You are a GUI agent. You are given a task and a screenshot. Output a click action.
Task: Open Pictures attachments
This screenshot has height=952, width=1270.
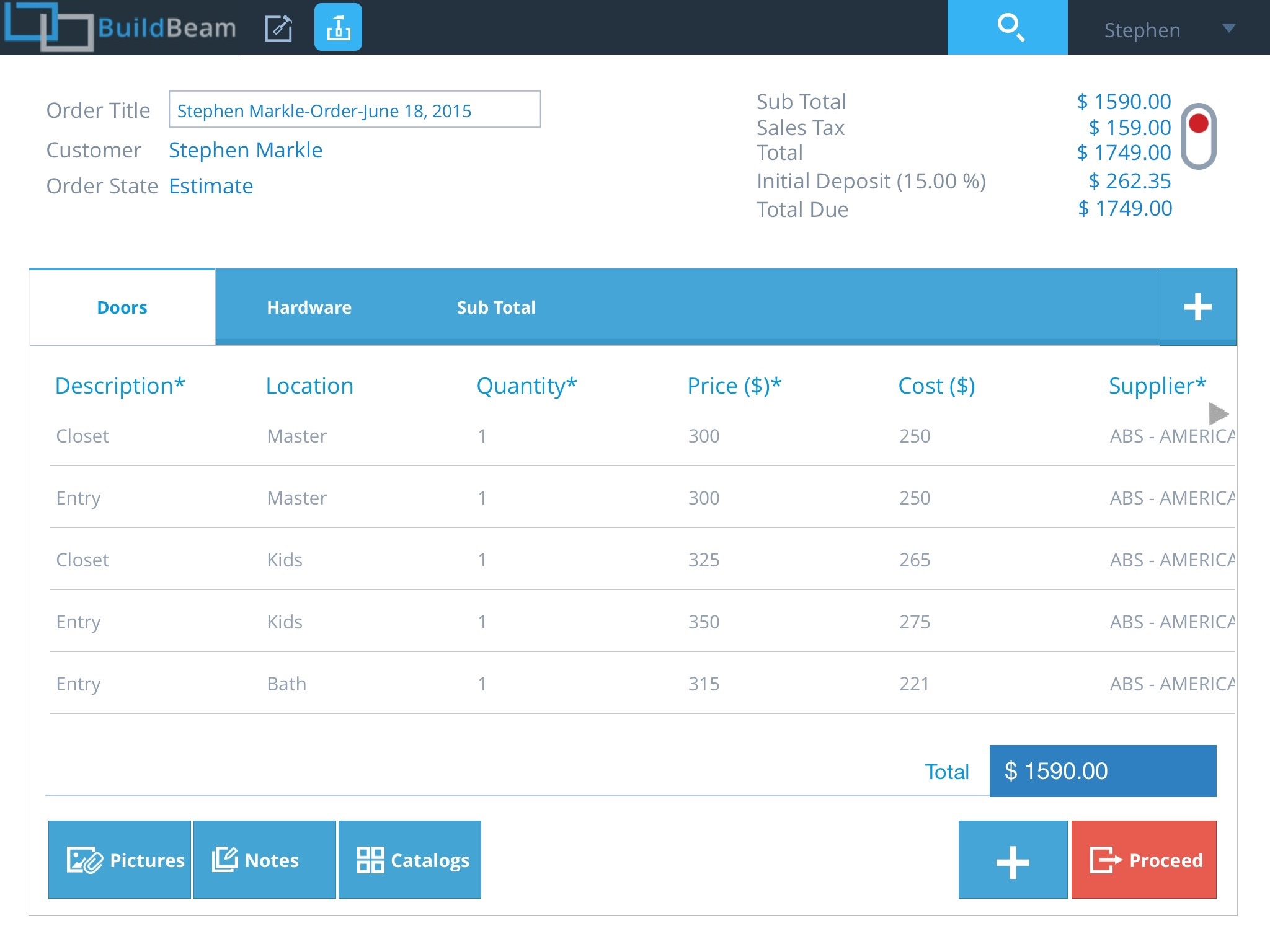(x=120, y=860)
